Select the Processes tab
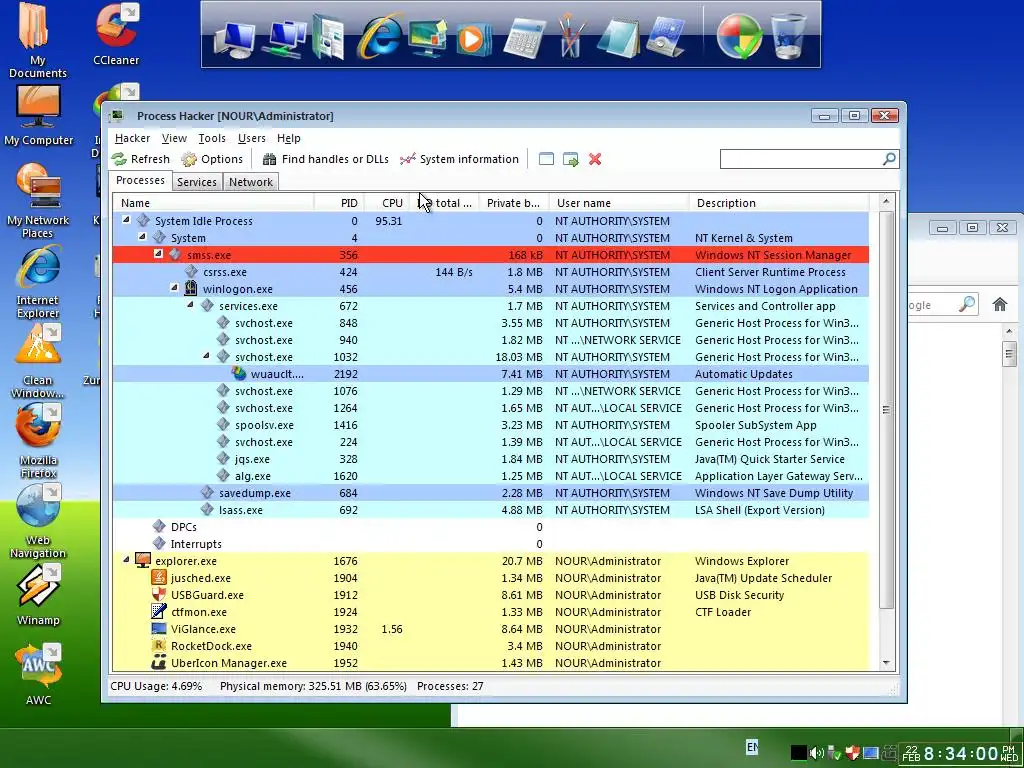Viewport: 1024px width, 768px height. click(x=140, y=180)
